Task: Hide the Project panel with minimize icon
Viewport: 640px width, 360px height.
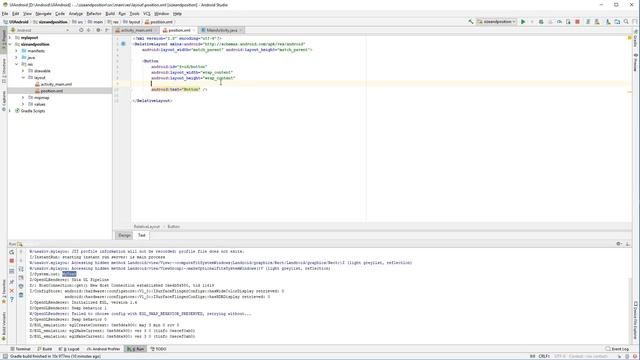Action: click(x=107, y=30)
